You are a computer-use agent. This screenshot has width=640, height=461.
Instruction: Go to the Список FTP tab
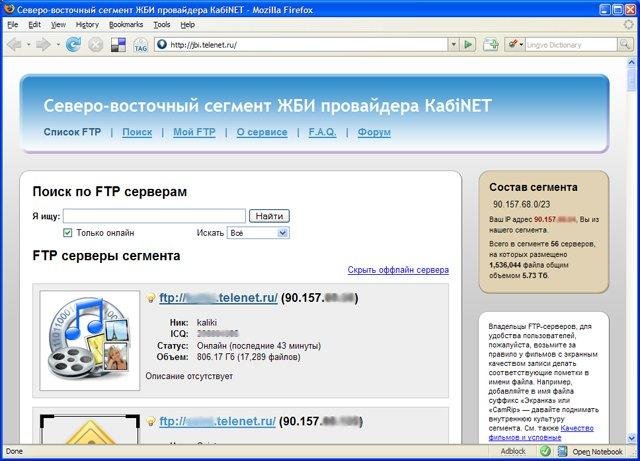(72, 132)
